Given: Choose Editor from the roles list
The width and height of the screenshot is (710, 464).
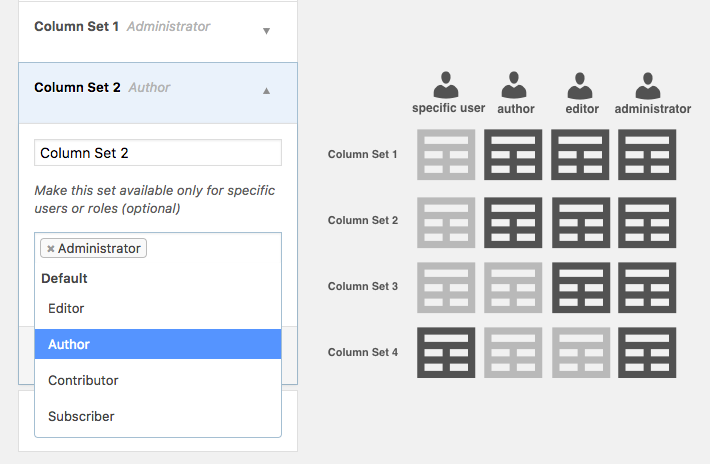Looking at the screenshot, I should point(158,308).
